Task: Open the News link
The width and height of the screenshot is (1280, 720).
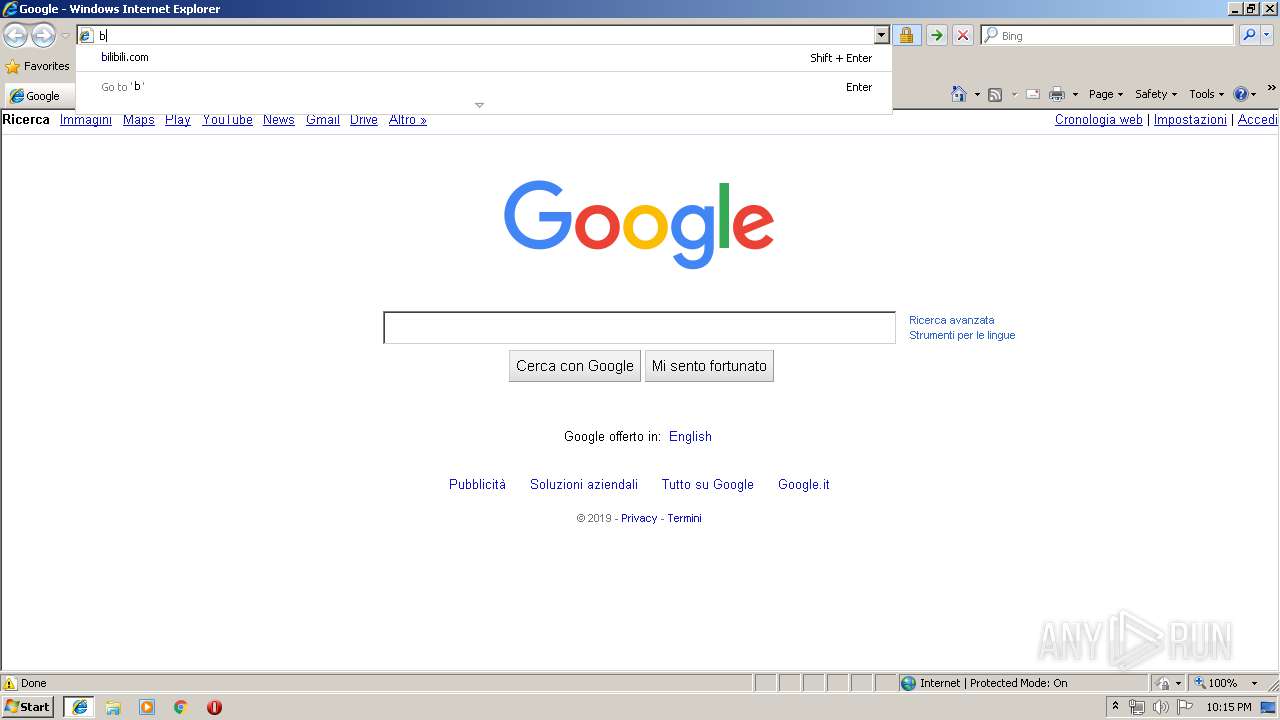Action: (x=279, y=120)
